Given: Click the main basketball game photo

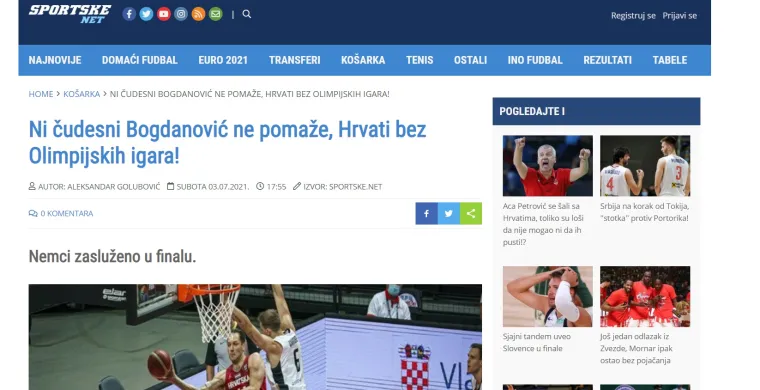Looking at the screenshot, I should pos(255,337).
